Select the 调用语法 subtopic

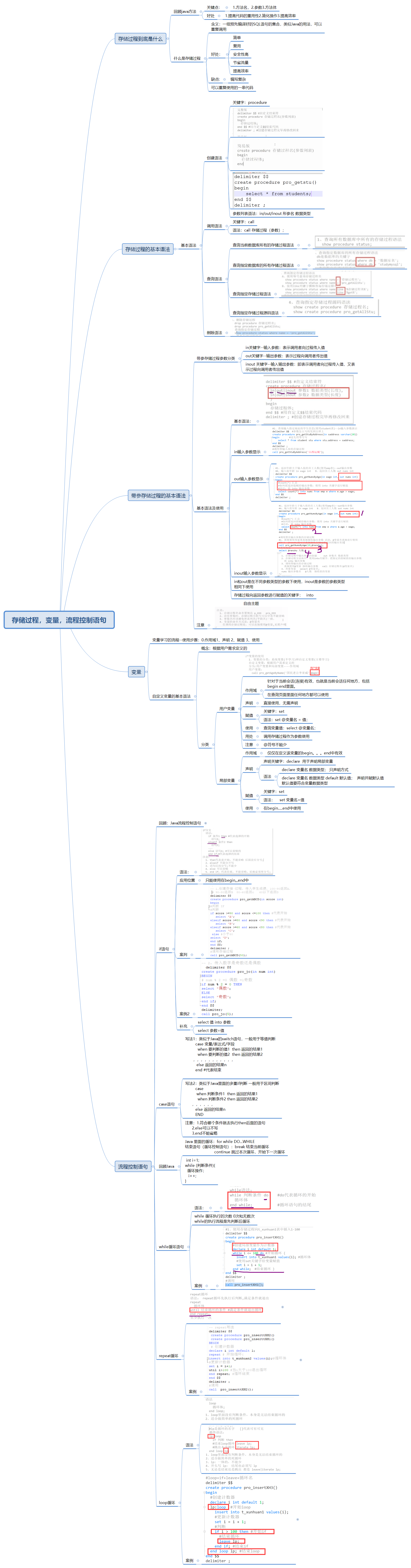(214, 226)
